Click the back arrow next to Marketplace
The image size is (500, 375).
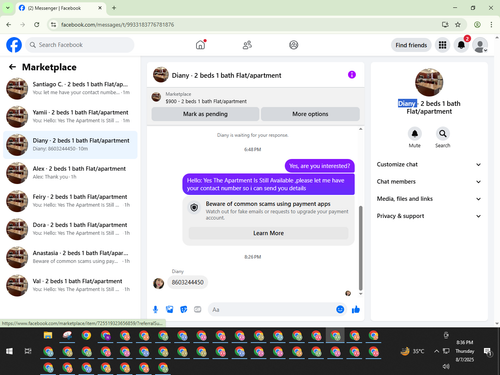(12, 67)
